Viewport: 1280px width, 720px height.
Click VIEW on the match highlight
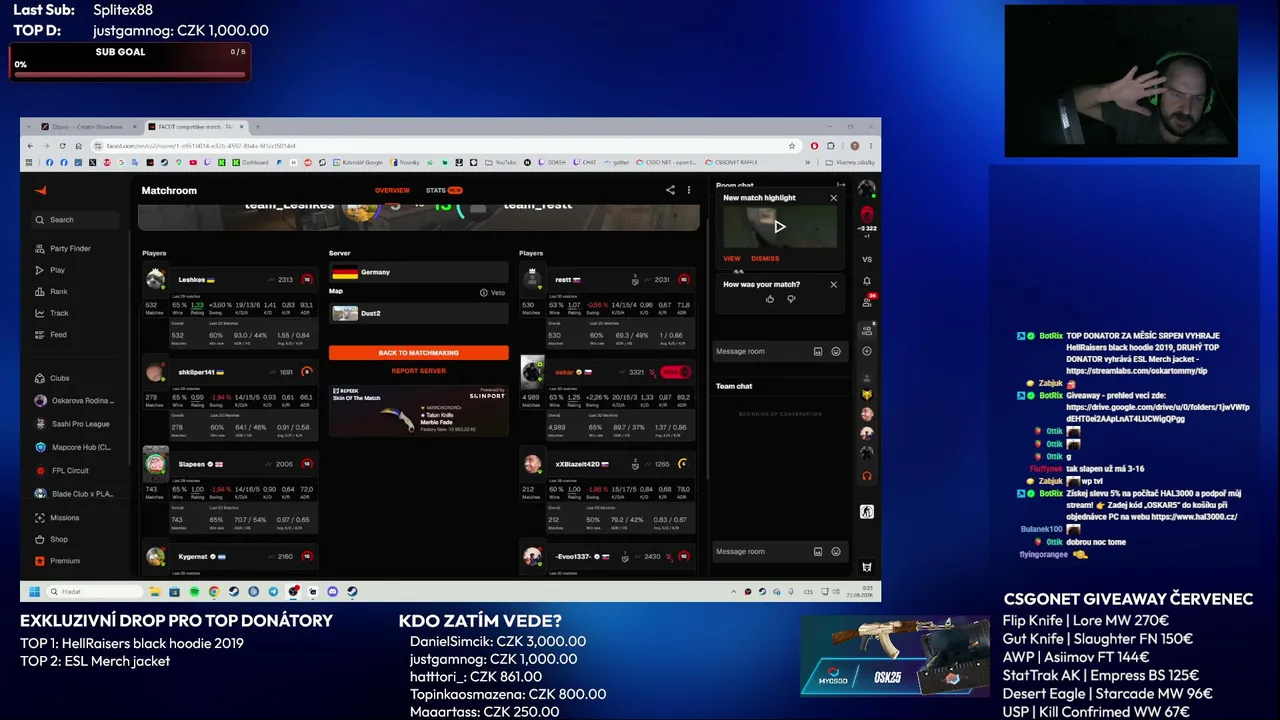click(x=732, y=259)
